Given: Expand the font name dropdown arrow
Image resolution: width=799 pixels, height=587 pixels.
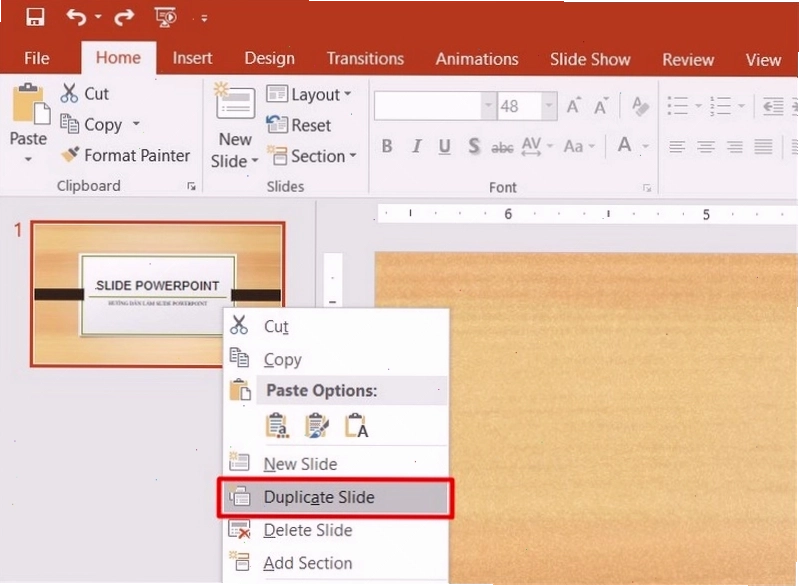Looking at the screenshot, I should tap(489, 106).
